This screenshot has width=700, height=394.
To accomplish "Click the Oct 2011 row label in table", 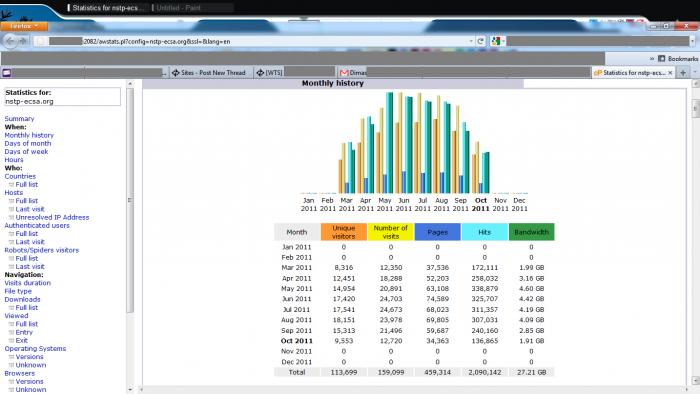I will point(296,341).
